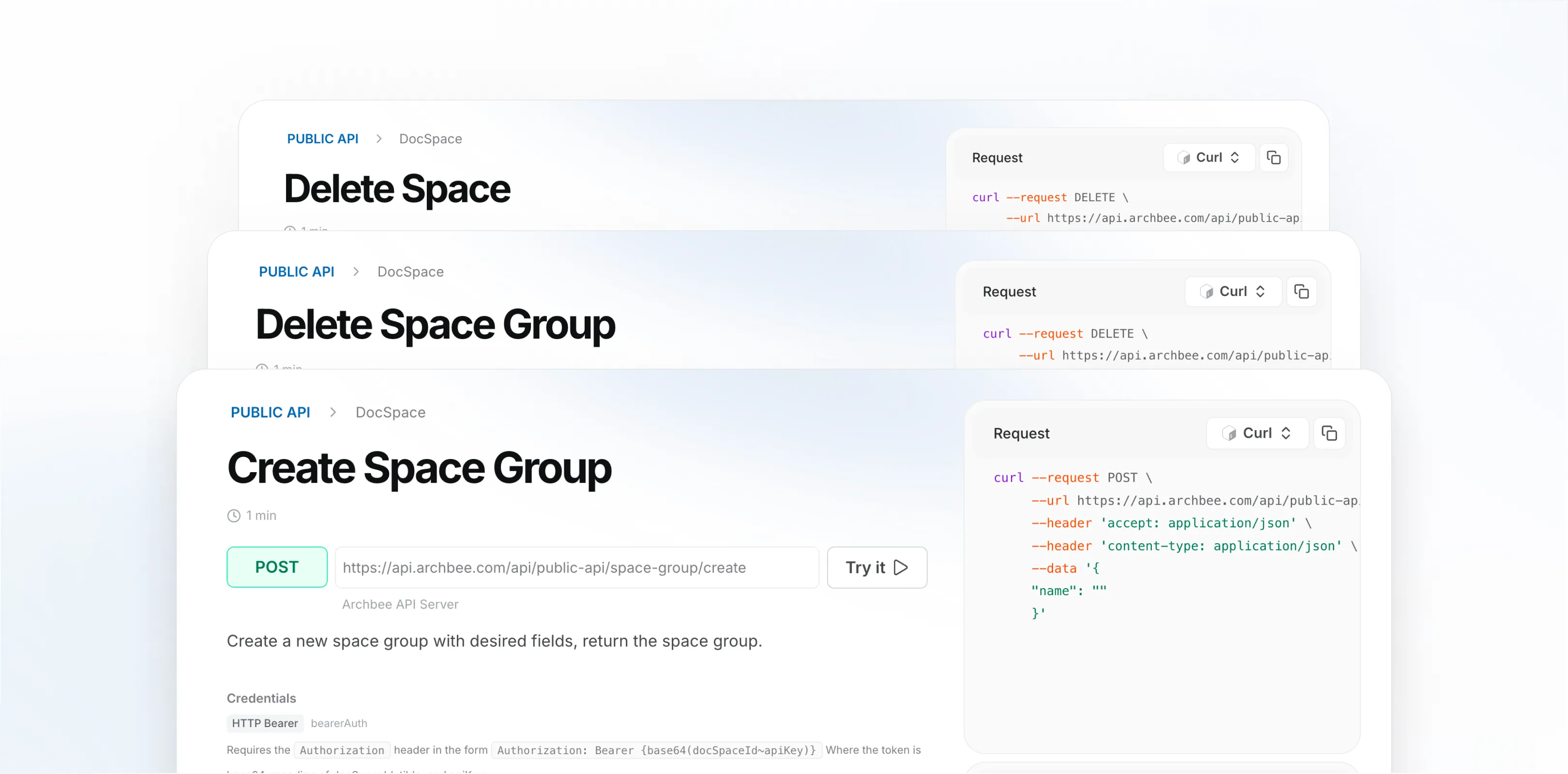
Task: Click the play icon in Try it button
Action: [901, 567]
